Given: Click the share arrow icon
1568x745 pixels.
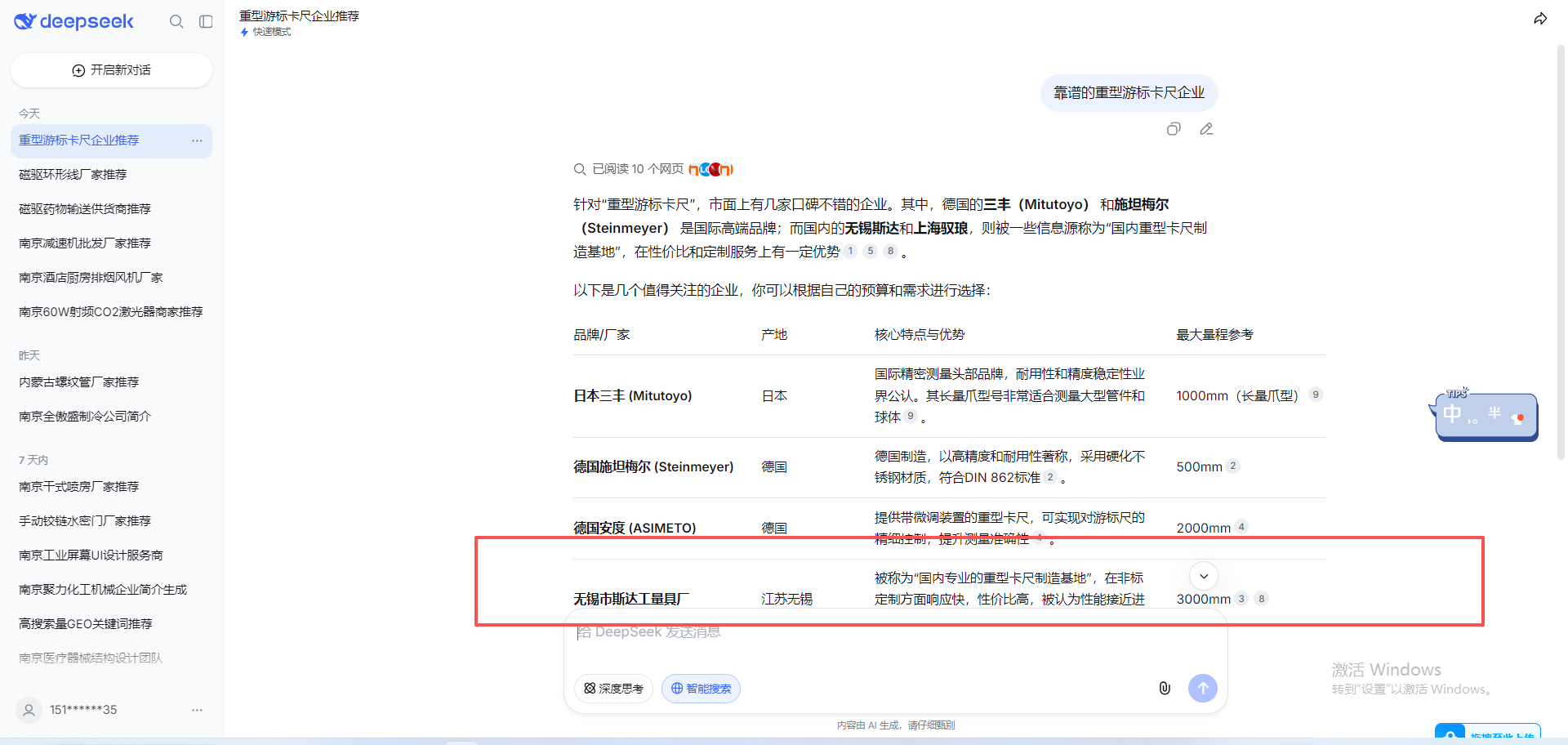Looking at the screenshot, I should tap(1539, 19).
